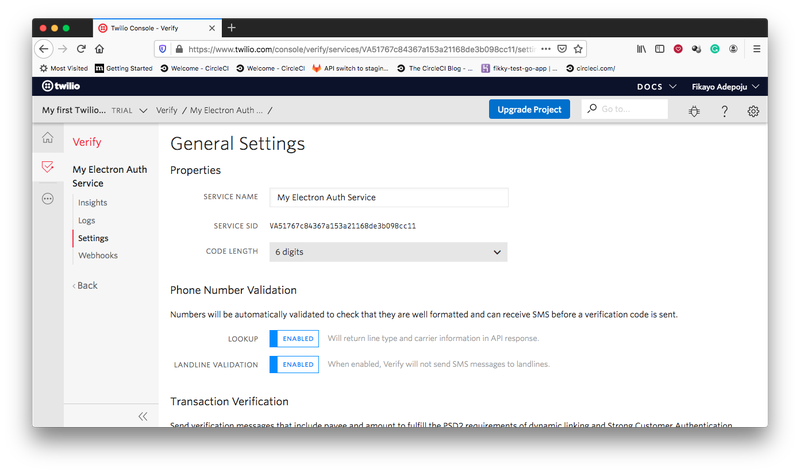The width and height of the screenshot is (800, 473).
Task: Click the Service Name input field
Action: point(389,197)
